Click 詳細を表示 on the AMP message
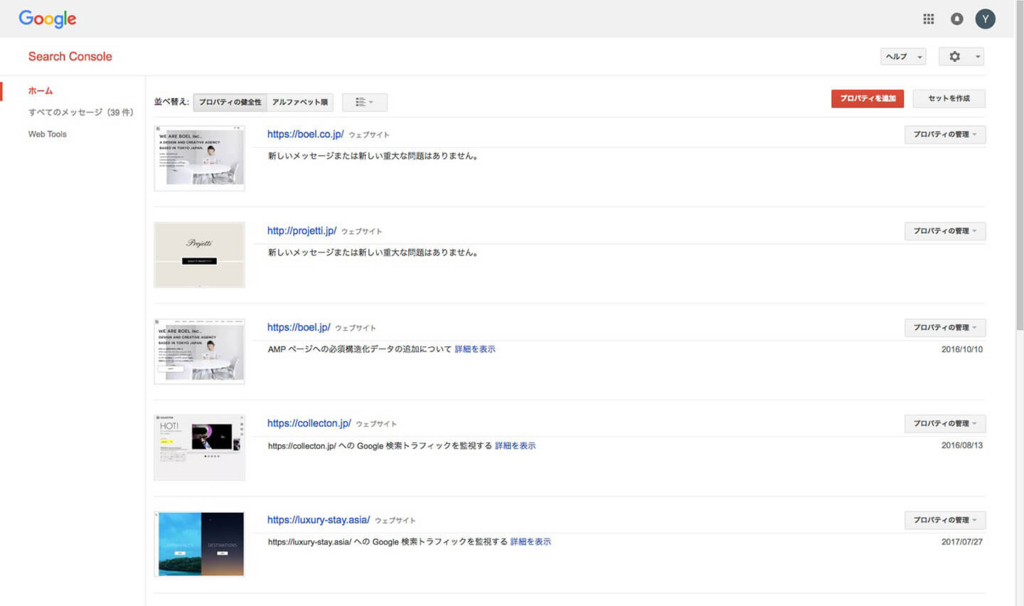This screenshot has width=1024, height=606. click(475, 349)
